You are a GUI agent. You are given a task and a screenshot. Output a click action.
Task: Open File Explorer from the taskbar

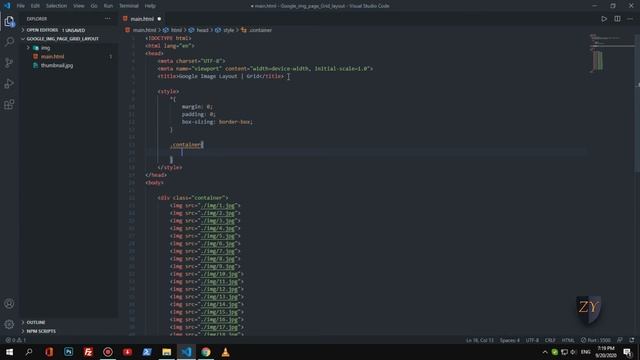tap(167, 352)
